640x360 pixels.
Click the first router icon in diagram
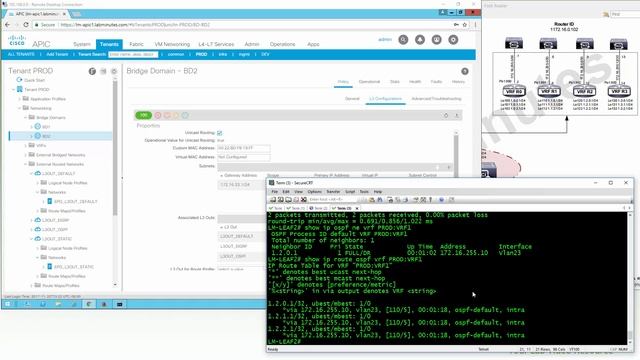click(513, 43)
